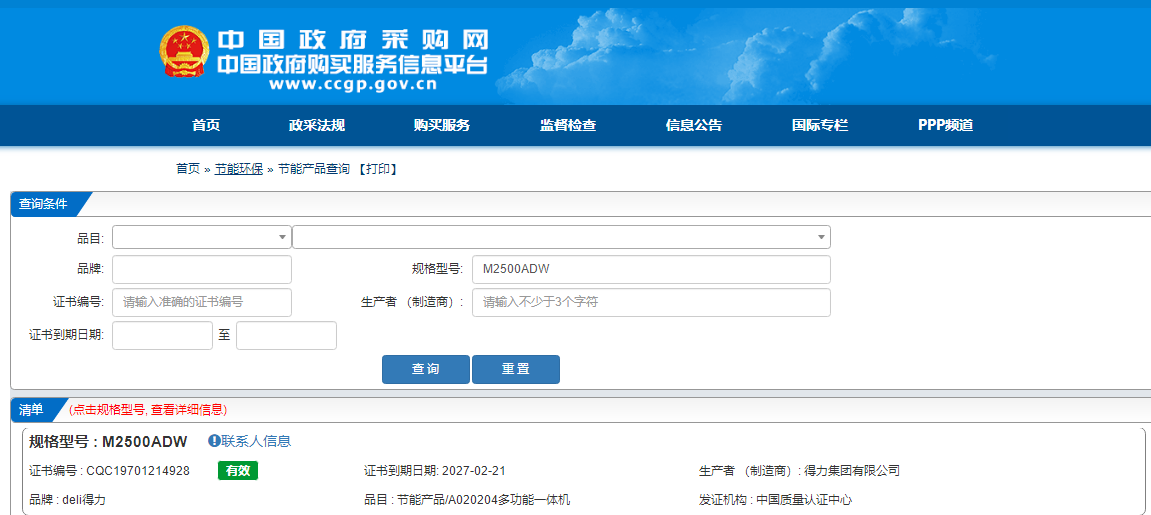Open the 监督检查 navigation item
This screenshot has height=515, width=1151.
[x=568, y=126]
